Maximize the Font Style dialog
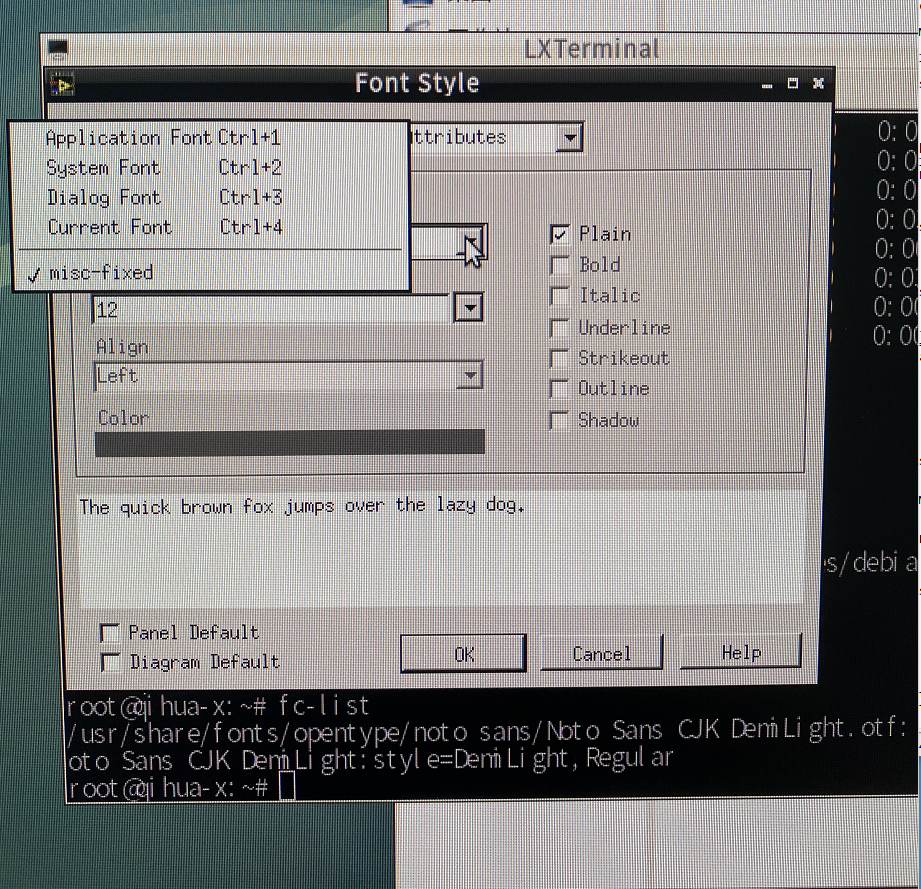This screenshot has width=921, height=889. click(792, 83)
